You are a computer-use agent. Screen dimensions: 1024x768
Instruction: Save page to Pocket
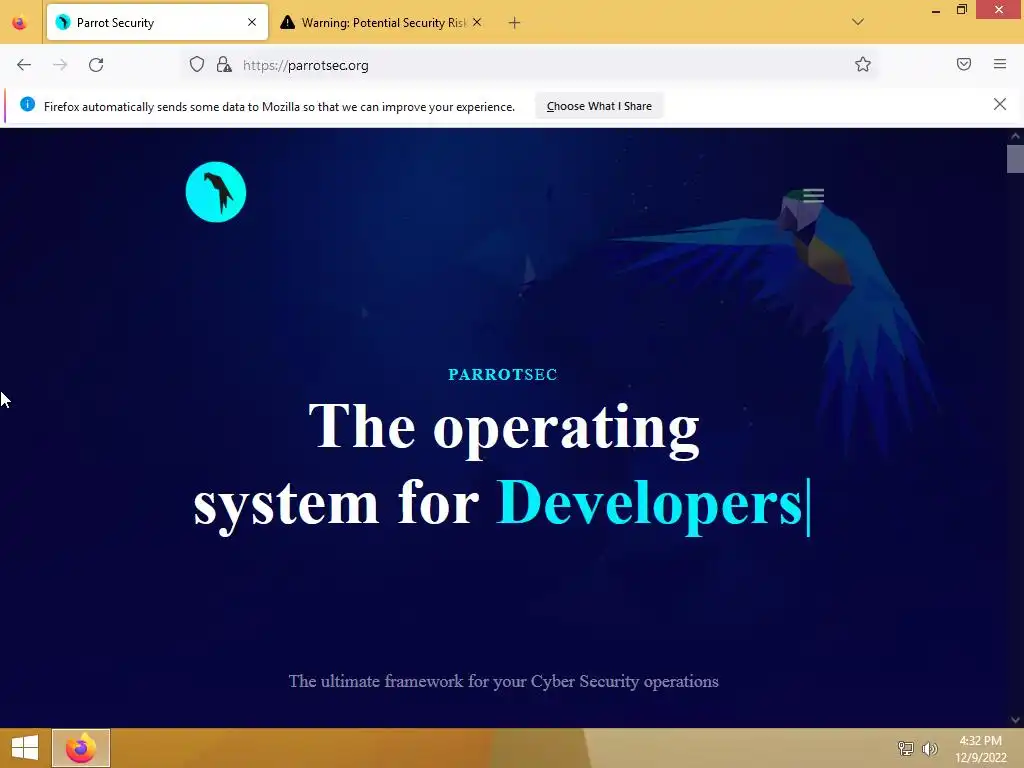click(964, 64)
